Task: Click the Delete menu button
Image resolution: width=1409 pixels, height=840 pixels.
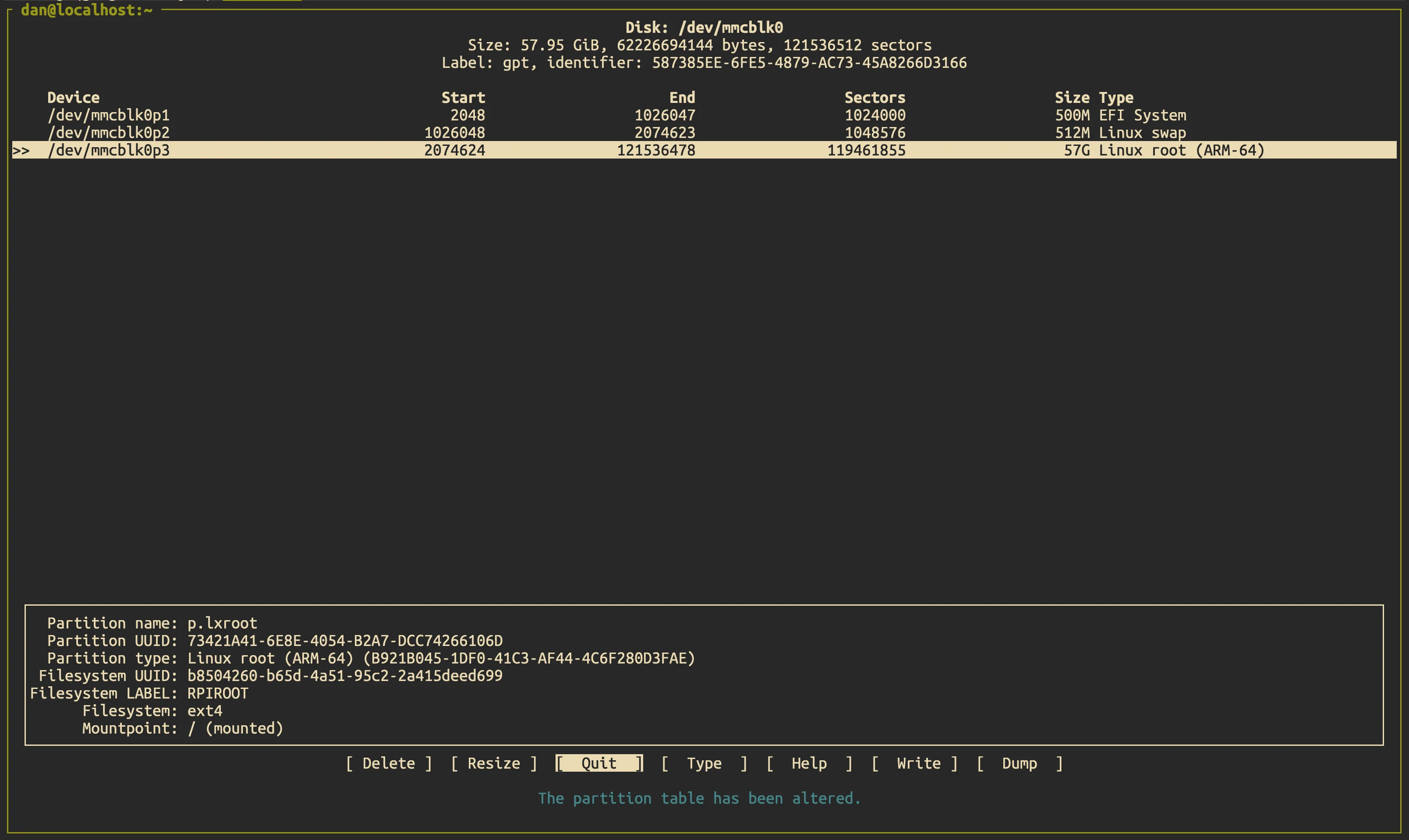Action: click(388, 763)
